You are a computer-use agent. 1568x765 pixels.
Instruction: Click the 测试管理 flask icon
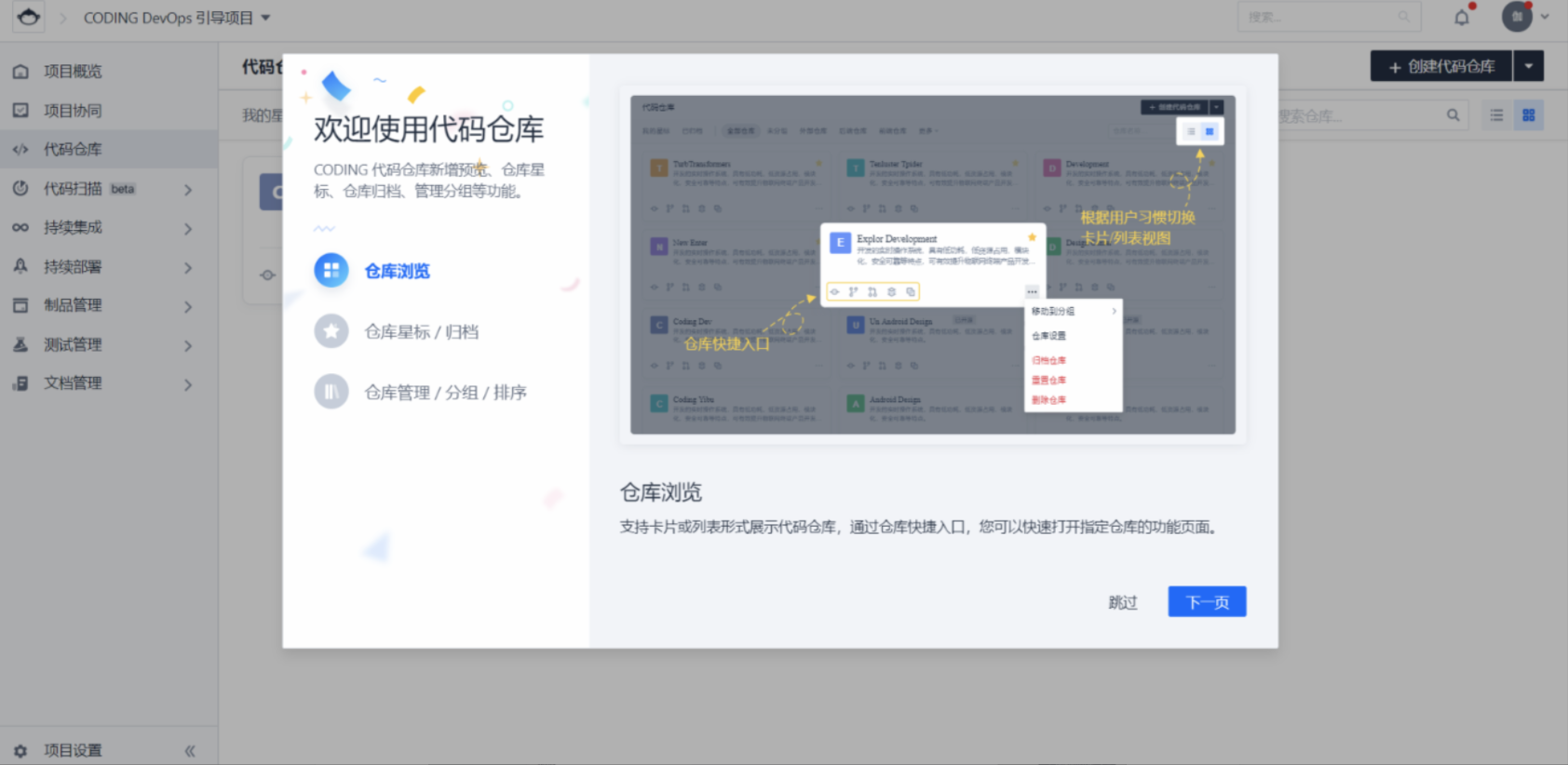(20, 344)
